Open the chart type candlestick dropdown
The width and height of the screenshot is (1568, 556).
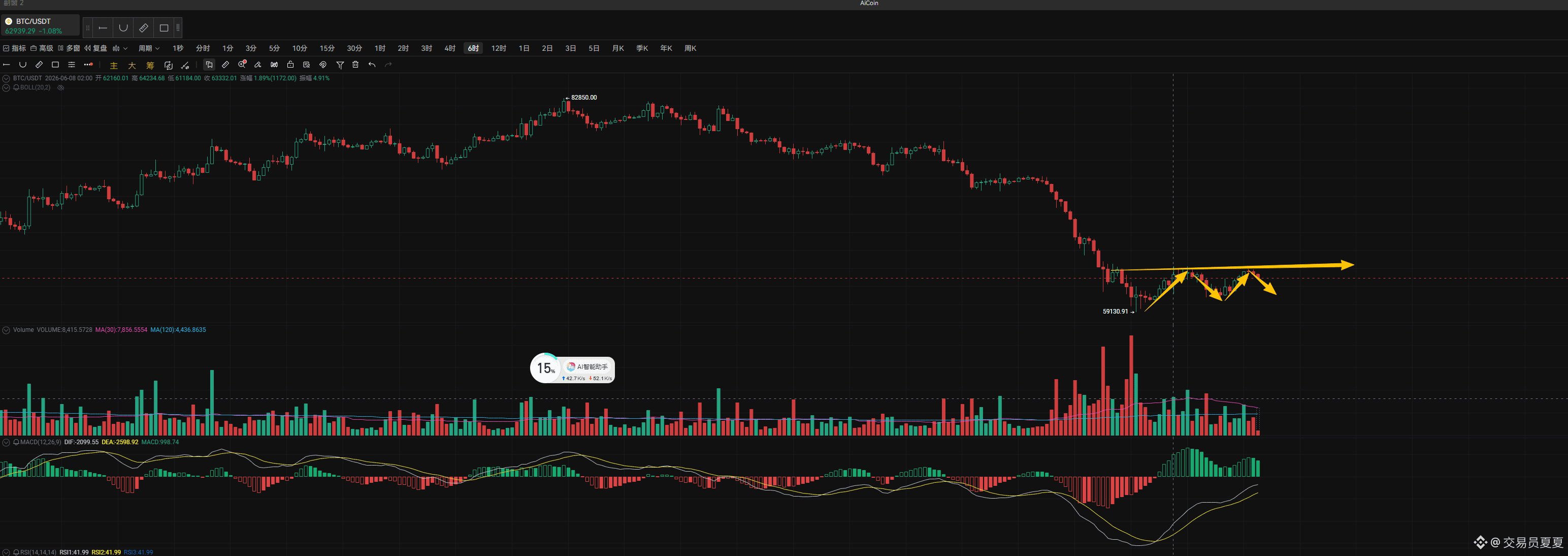pyautogui.click(x=120, y=48)
